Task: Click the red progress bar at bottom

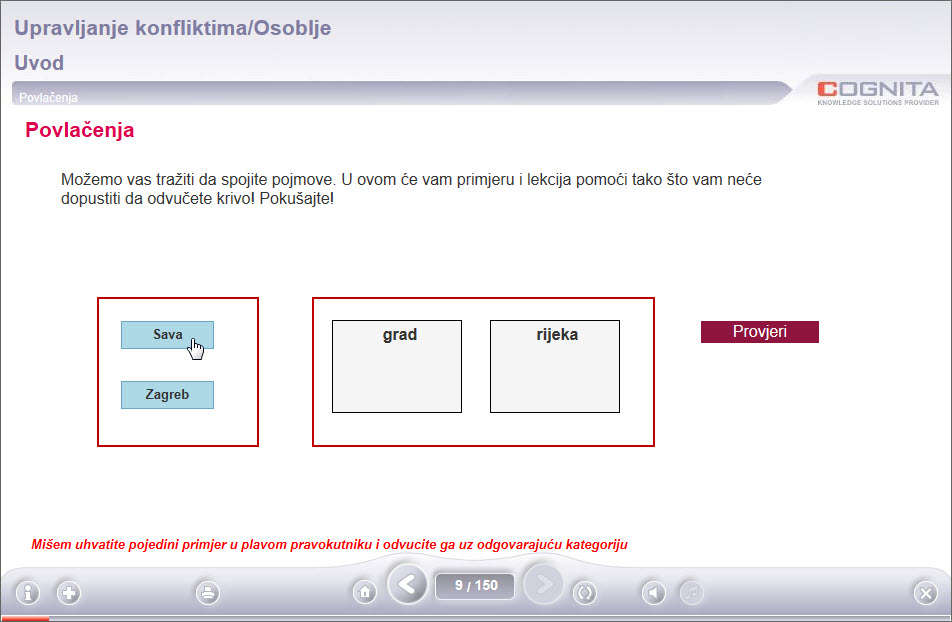Action: tap(25, 619)
